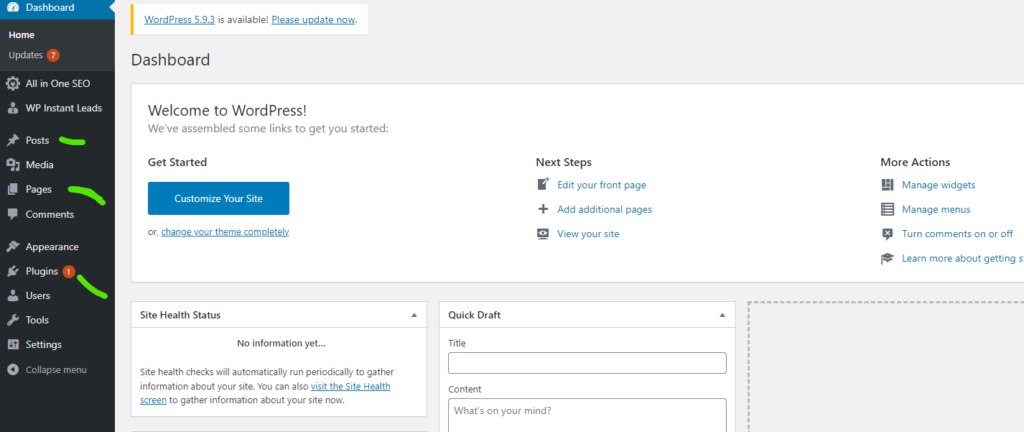Screen dimensions: 1024x432
Task: Click the monitor icon beside View your site
Action: [543, 234]
